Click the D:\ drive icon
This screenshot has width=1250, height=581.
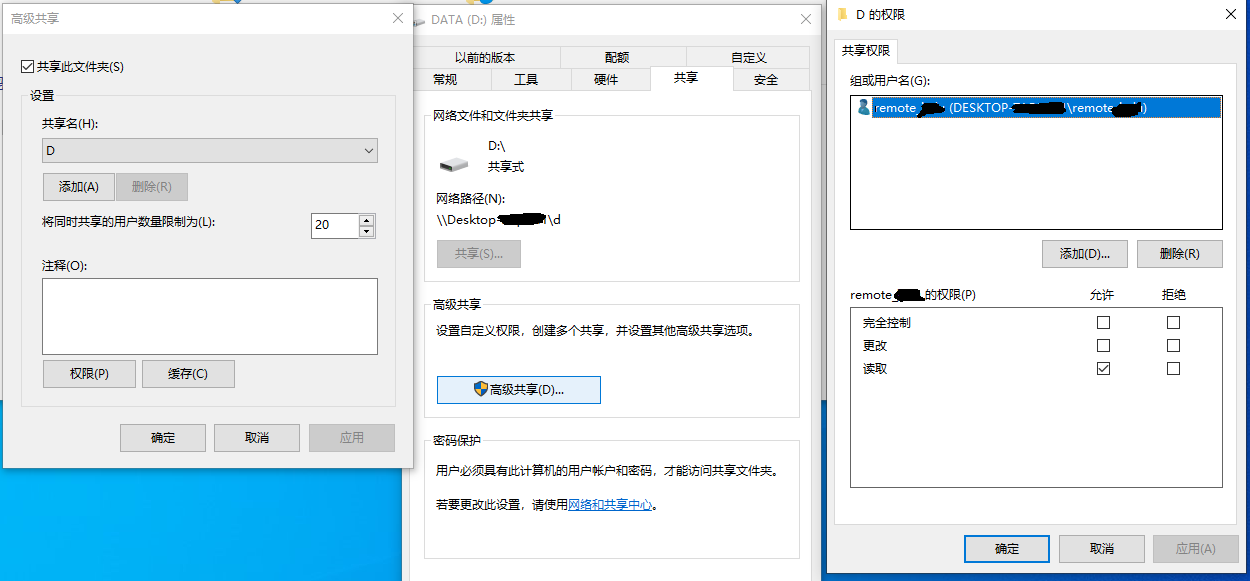click(453, 164)
